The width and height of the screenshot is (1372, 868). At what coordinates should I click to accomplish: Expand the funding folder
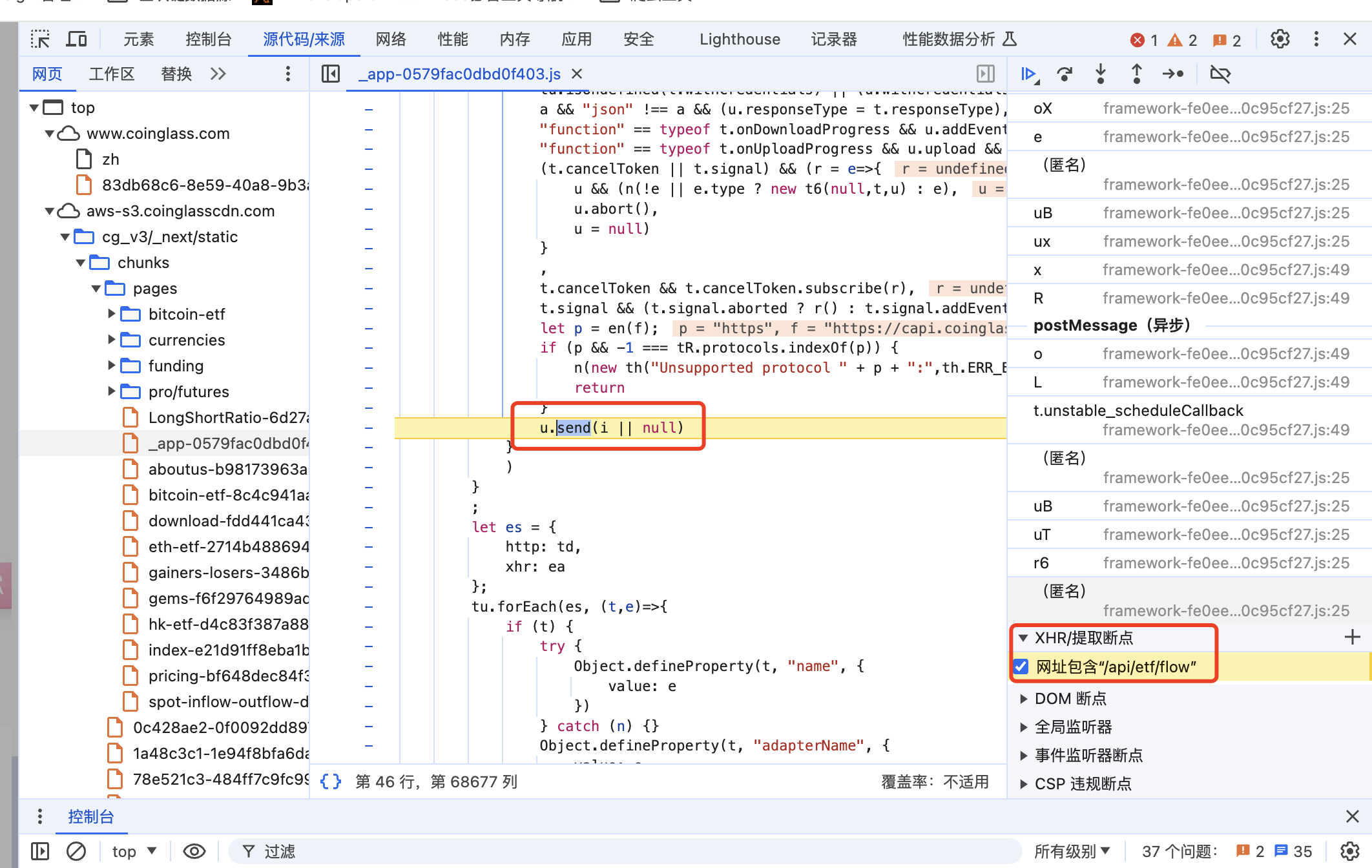tap(111, 366)
